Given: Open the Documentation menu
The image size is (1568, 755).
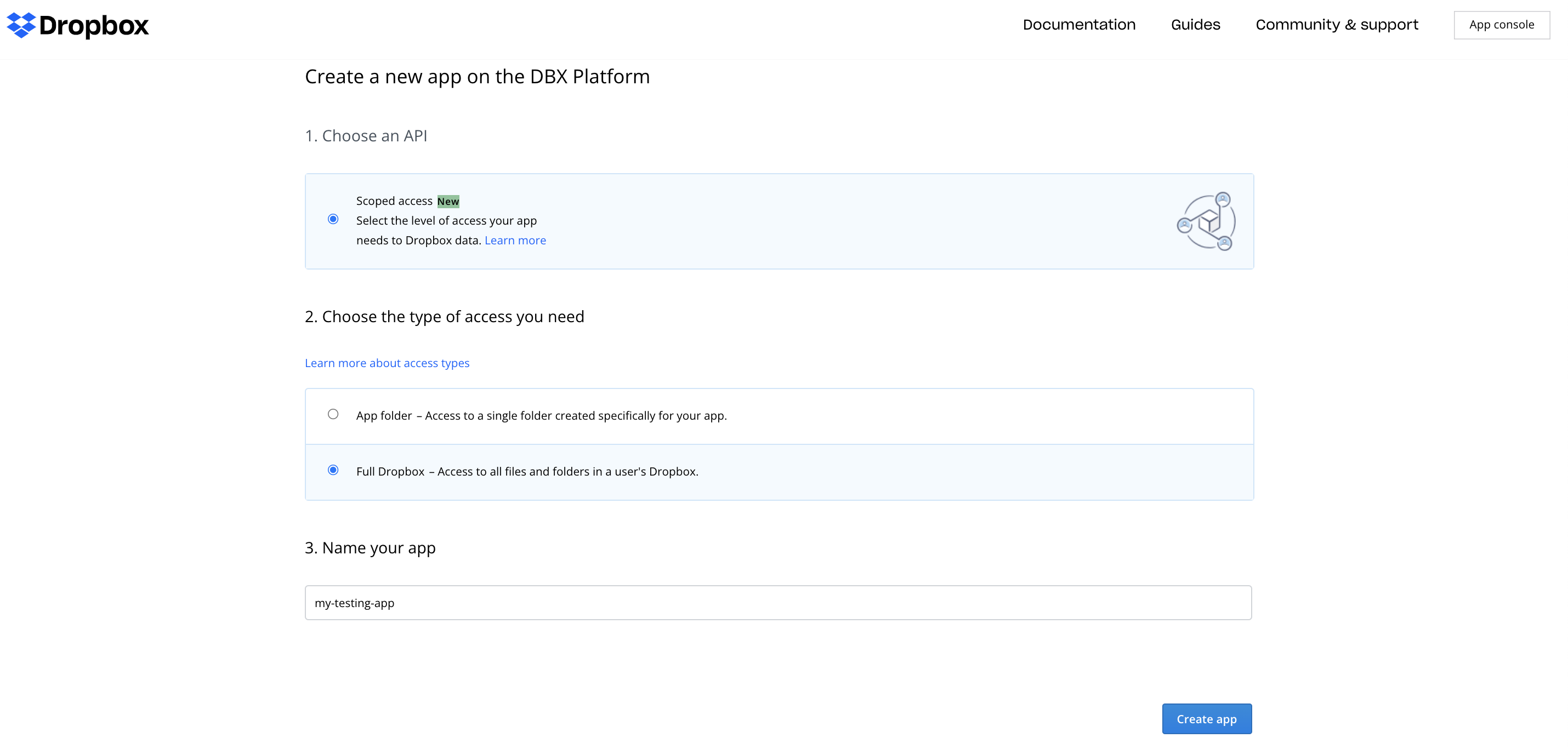Looking at the screenshot, I should click(x=1079, y=25).
